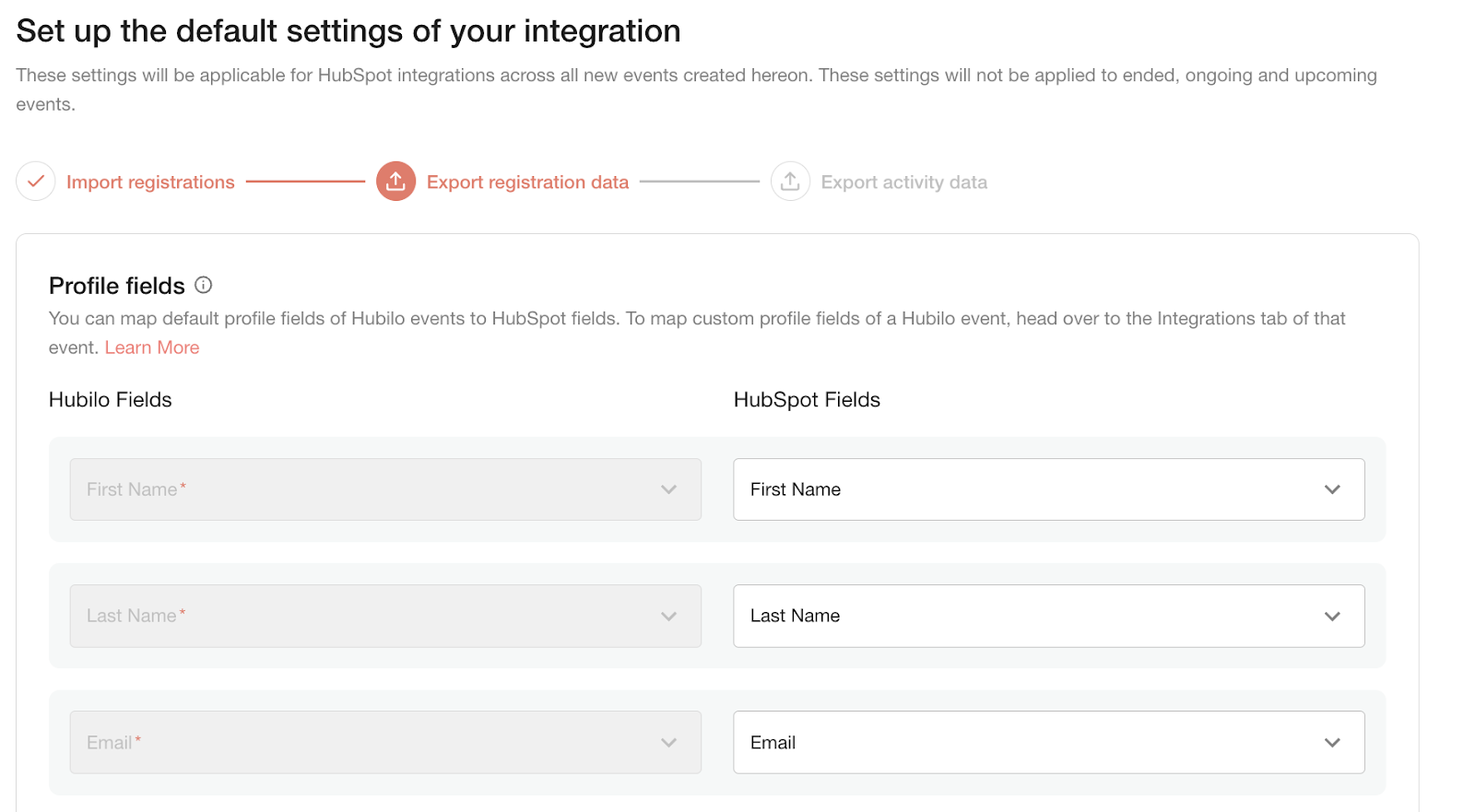Viewport: 1475px width, 812px height.
Task: Click the Import registrations checkmark icon
Action: point(36,182)
